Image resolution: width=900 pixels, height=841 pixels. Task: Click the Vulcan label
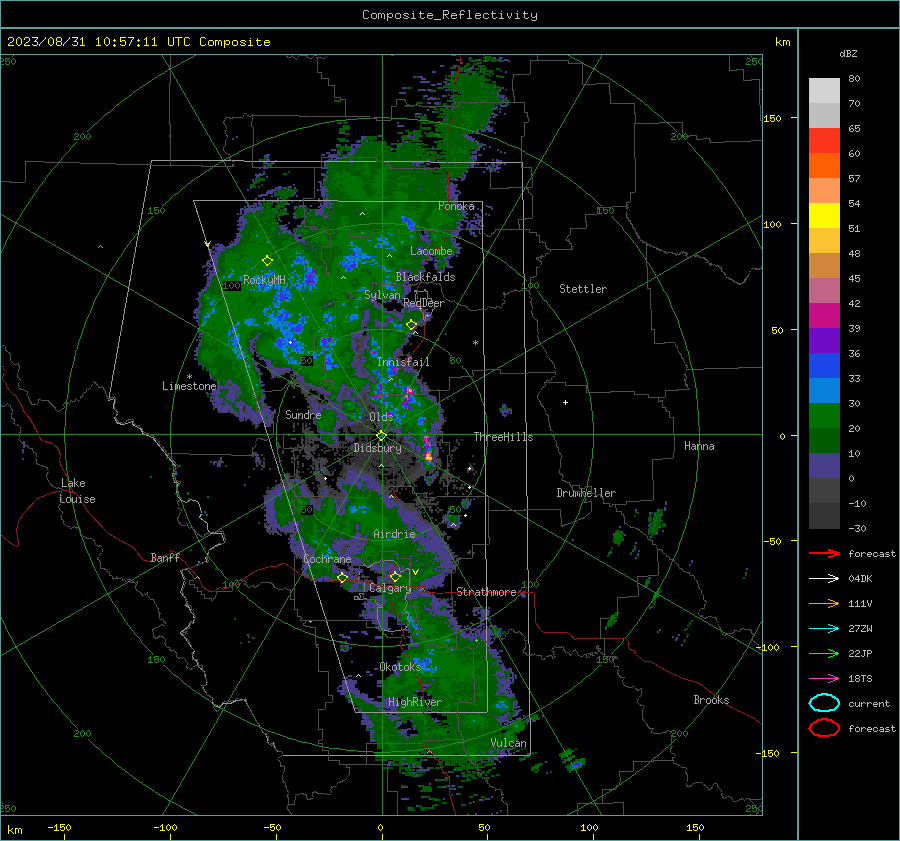pyautogui.click(x=508, y=743)
